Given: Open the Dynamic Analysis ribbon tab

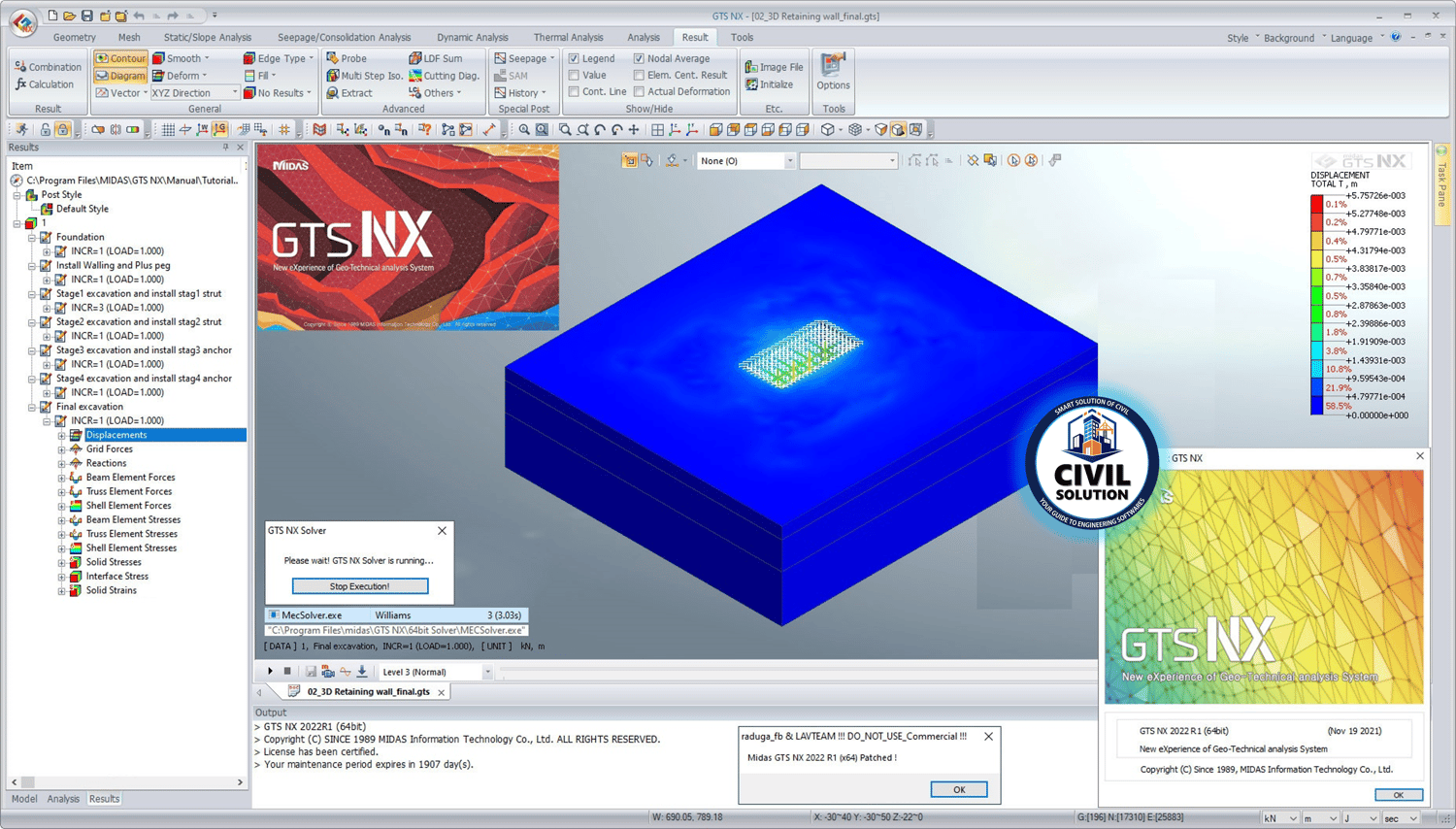Looking at the screenshot, I should (473, 38).
